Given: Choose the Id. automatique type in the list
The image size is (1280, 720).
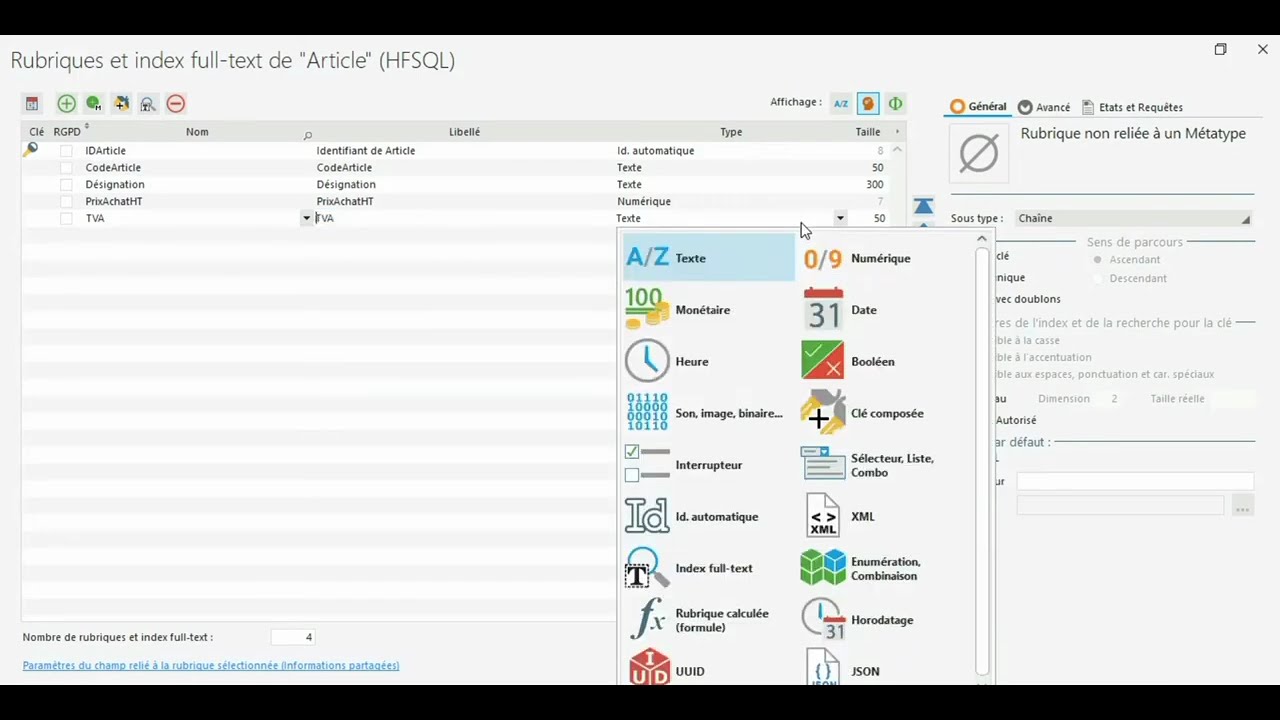Looking at the screenshot, I should [708, 516].
